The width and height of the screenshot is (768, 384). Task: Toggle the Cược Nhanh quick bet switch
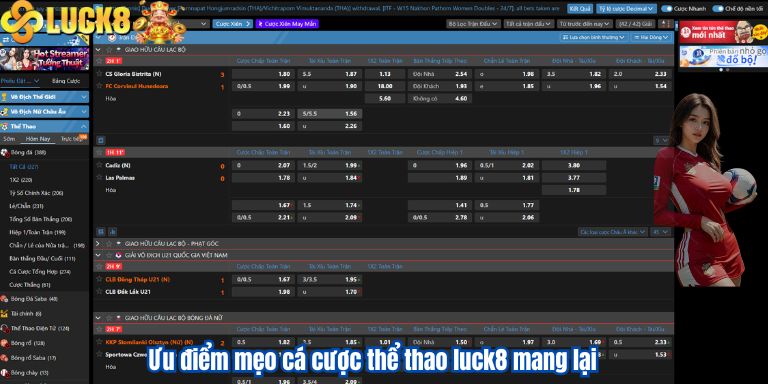coord(667,9)
